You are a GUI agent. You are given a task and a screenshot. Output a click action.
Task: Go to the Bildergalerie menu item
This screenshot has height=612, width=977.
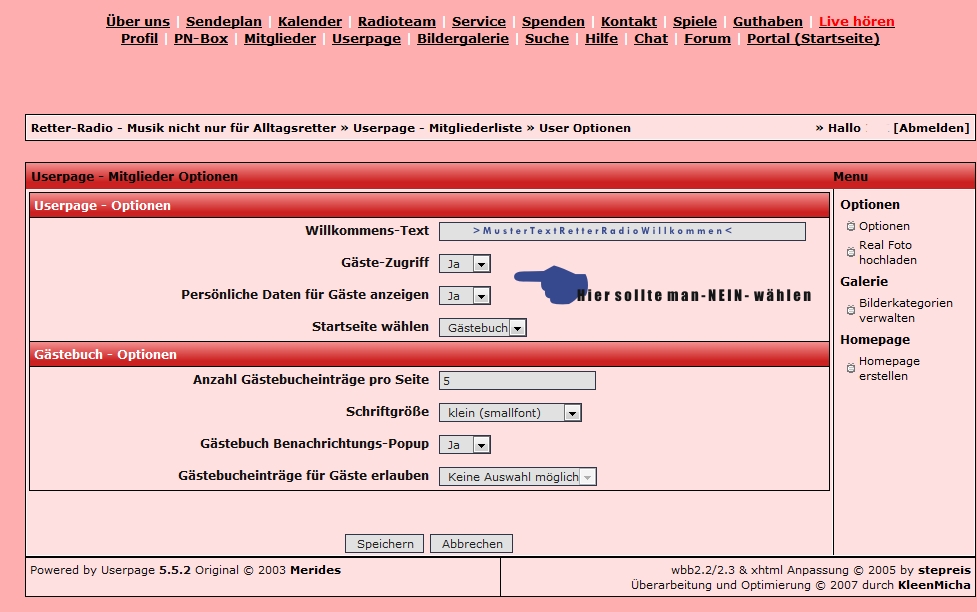(x=462, y=39)
